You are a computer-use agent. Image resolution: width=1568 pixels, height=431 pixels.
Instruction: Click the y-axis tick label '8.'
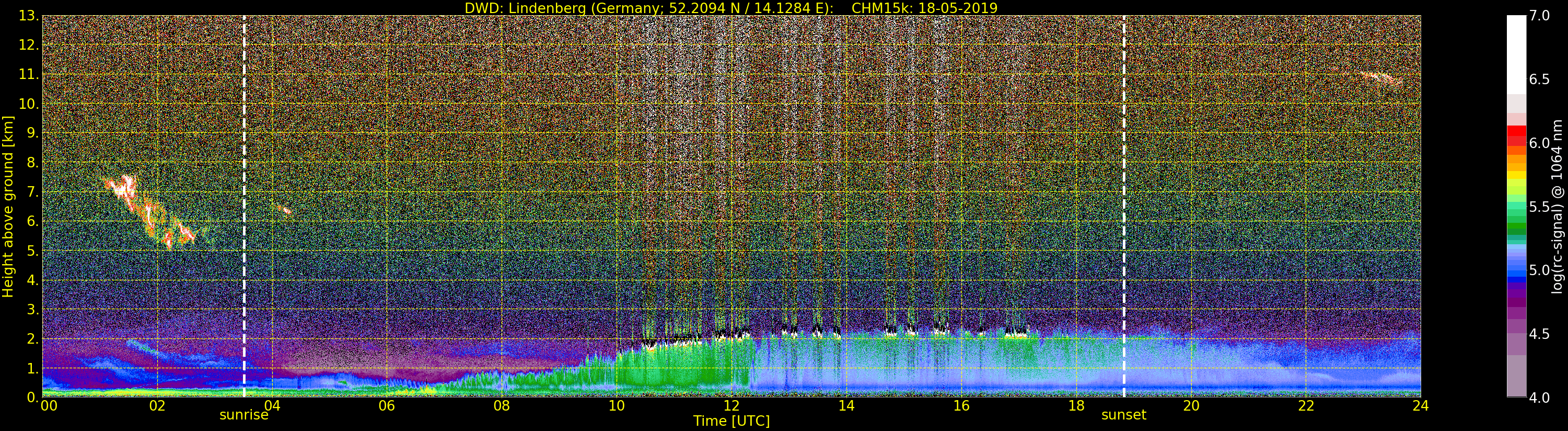(x=33, y=162)
